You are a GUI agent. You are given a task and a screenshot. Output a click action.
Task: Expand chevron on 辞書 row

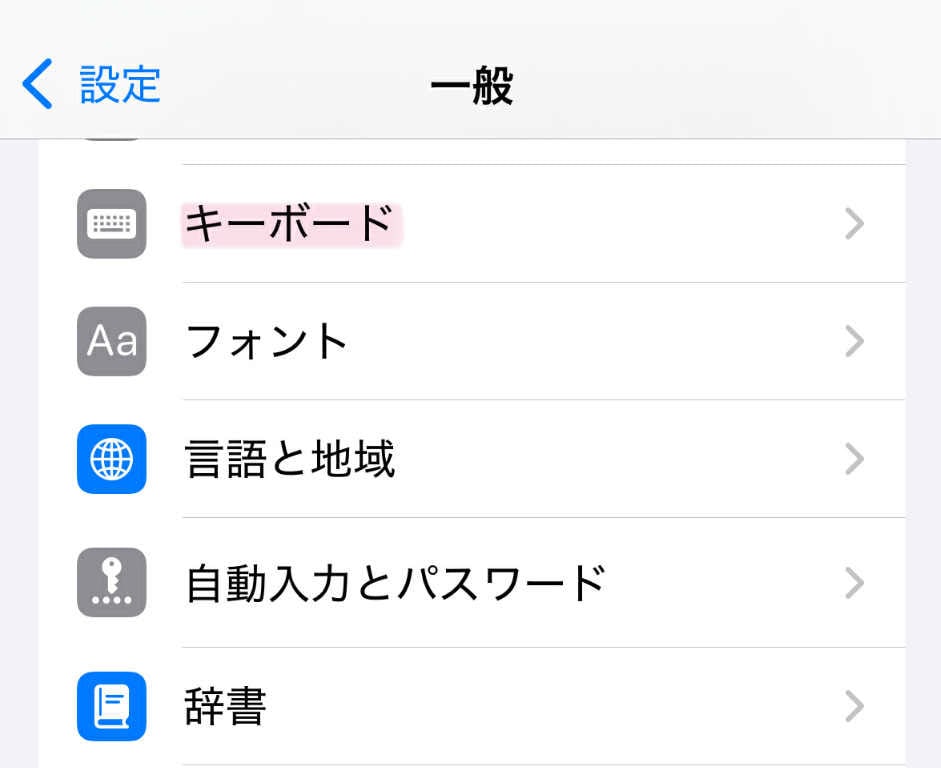(853, 706)
